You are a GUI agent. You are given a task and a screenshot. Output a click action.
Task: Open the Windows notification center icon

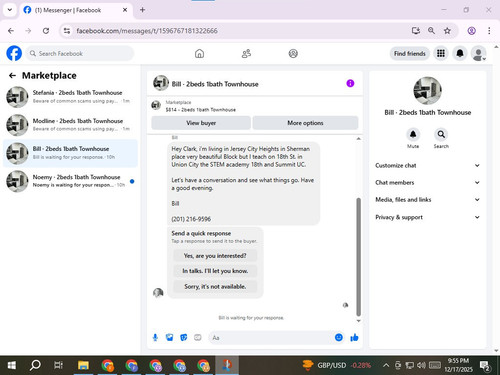(x=485, y=366)
